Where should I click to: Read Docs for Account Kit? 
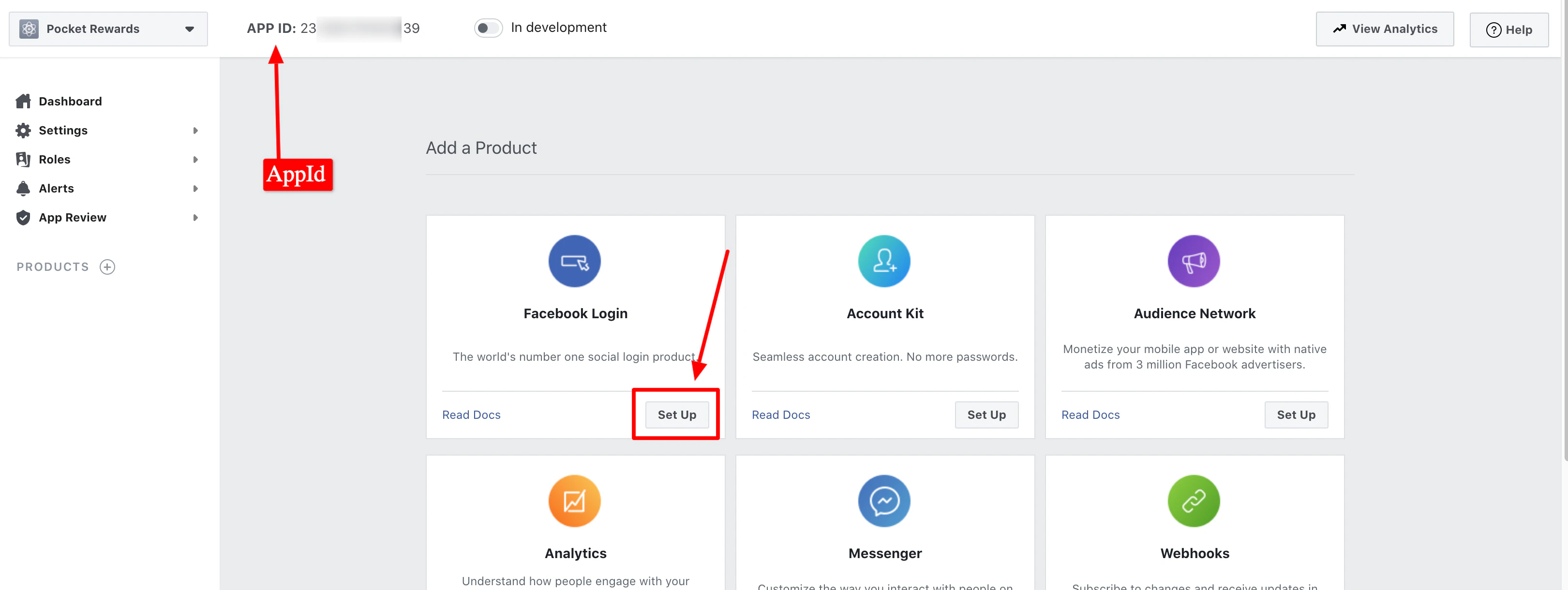tap(781, 415)
